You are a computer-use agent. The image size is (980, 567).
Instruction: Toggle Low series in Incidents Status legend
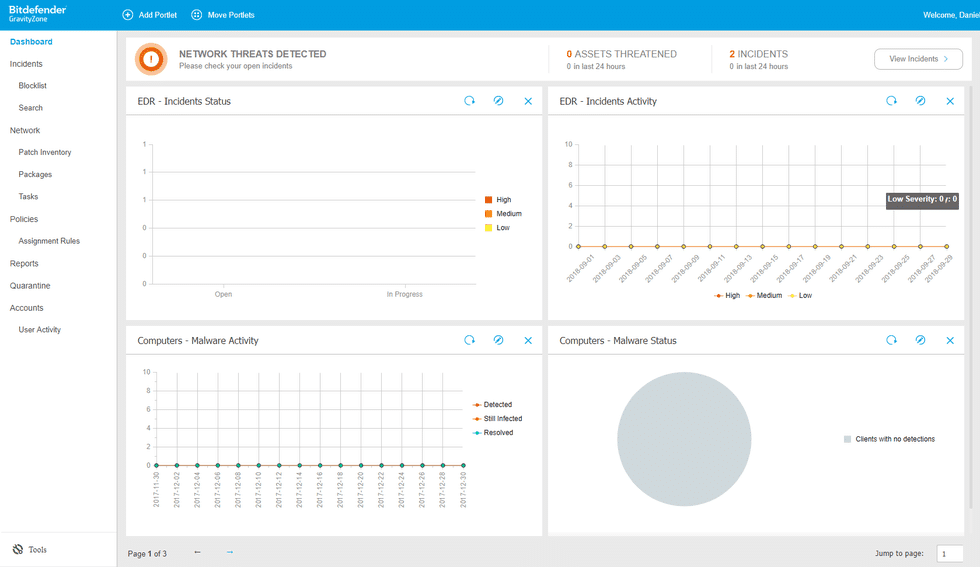pos(498,228)
